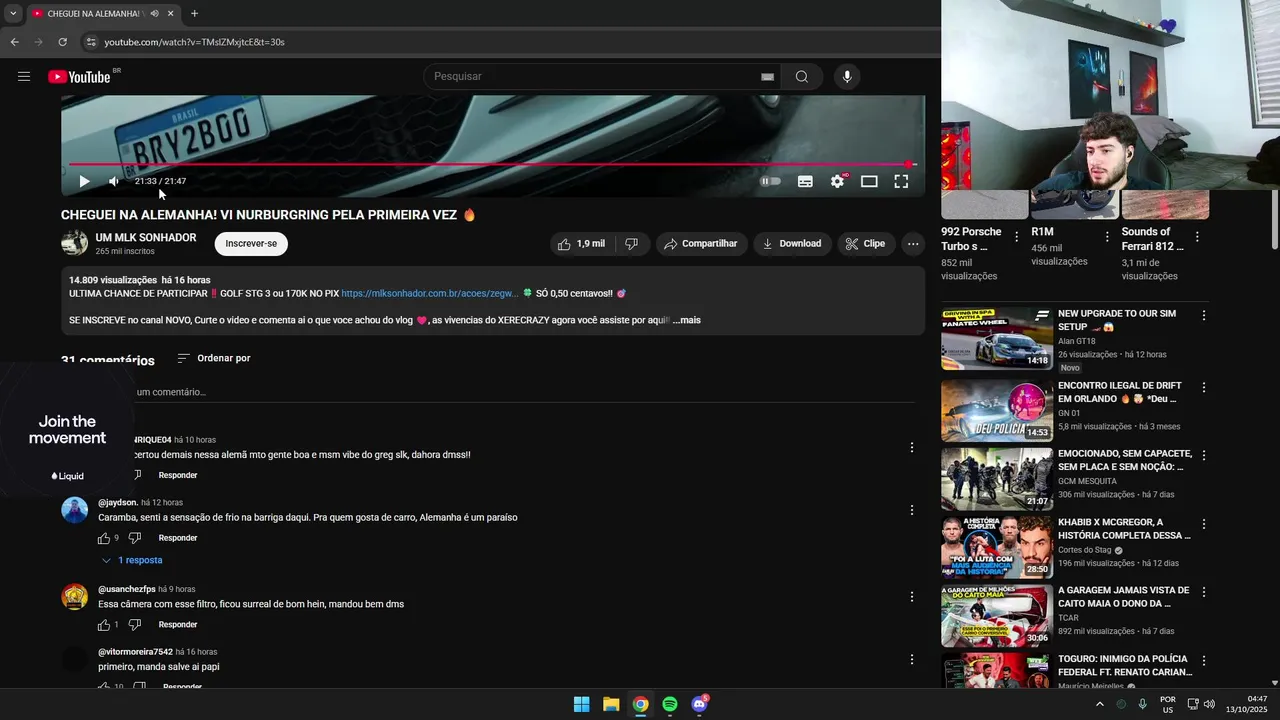
Task: Open Spotify from the taskbar
Action: (670, 704)
